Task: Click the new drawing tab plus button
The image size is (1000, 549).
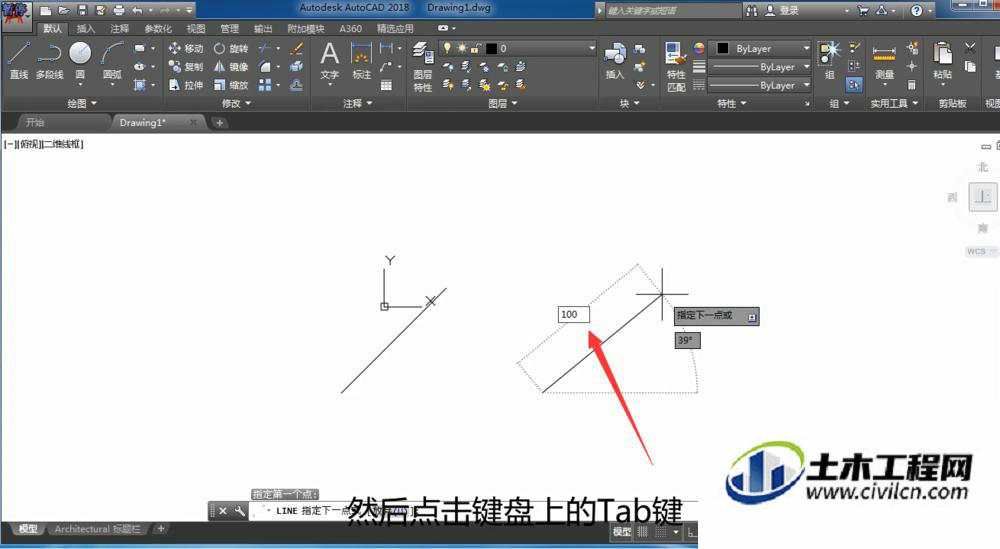Action: pyautogui.click(x=219, y=122)
